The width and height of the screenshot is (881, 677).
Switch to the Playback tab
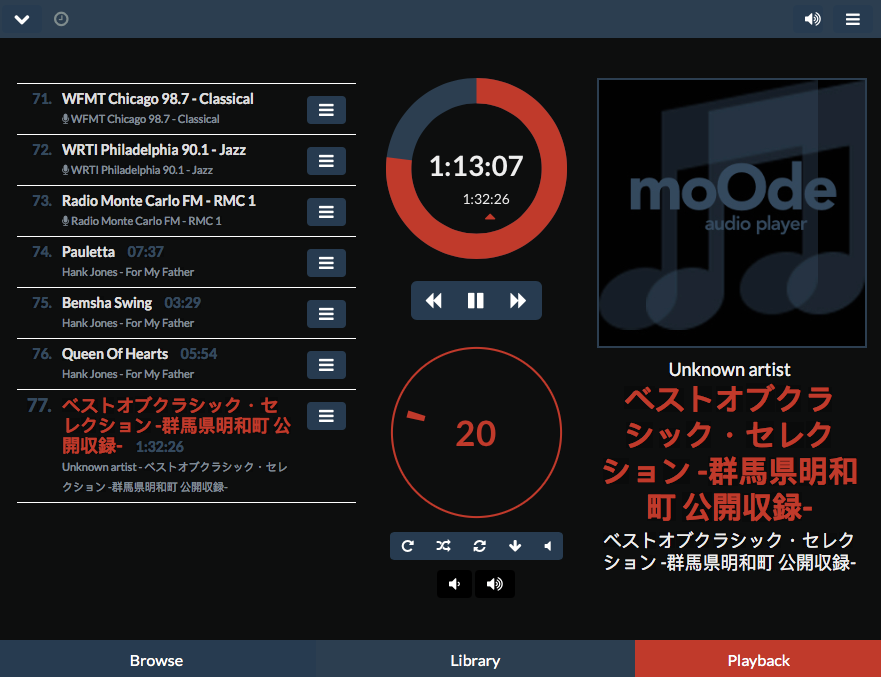point(758,660)
